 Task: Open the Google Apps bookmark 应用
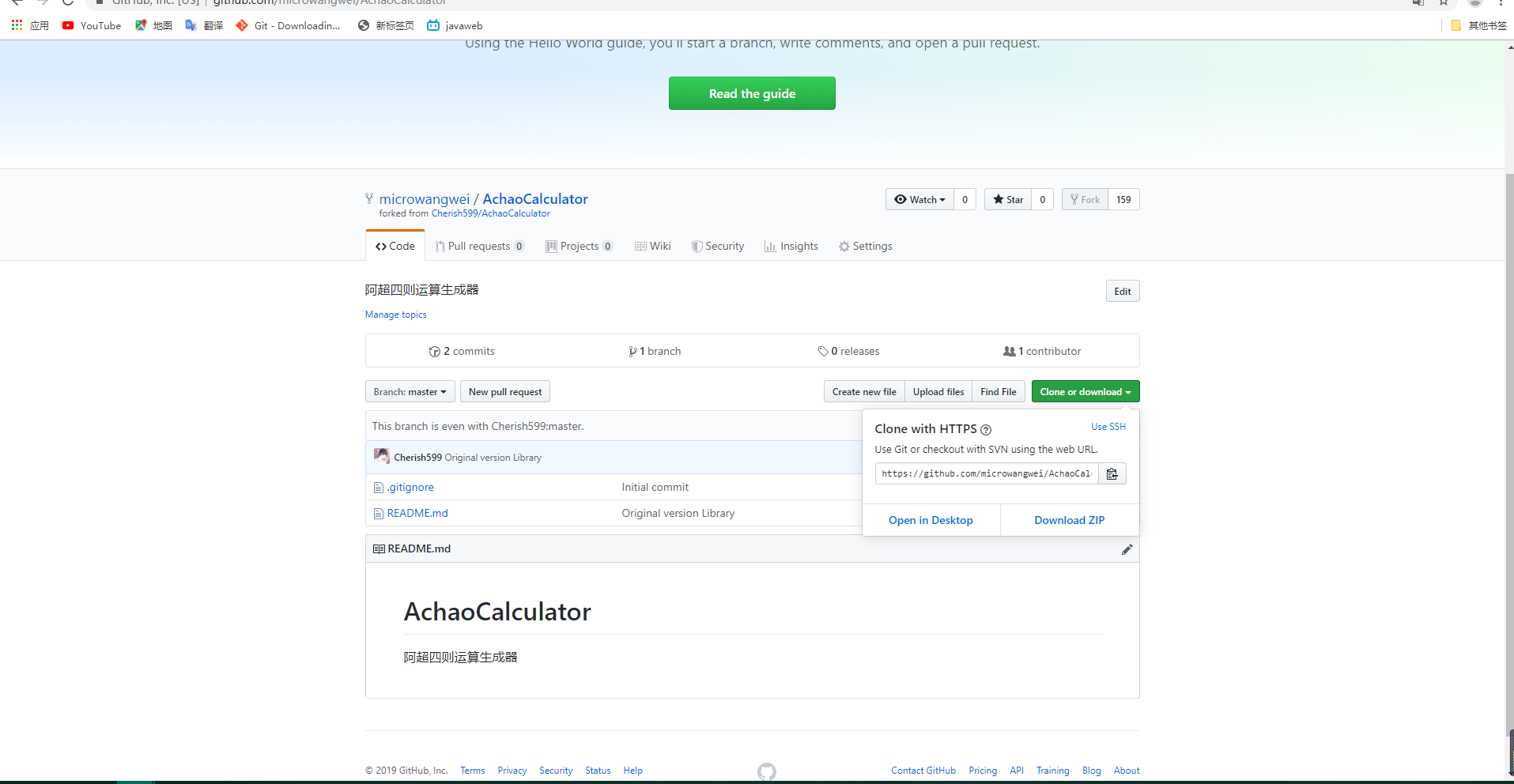click(x=30, y=25)
